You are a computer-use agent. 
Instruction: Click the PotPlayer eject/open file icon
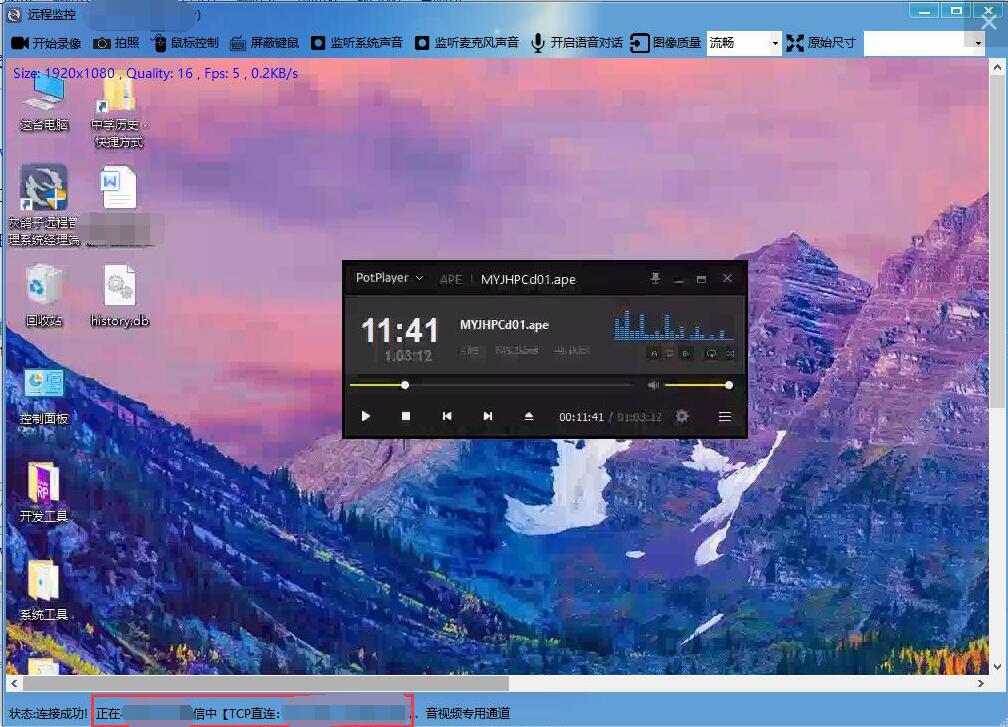click(529, 416)
